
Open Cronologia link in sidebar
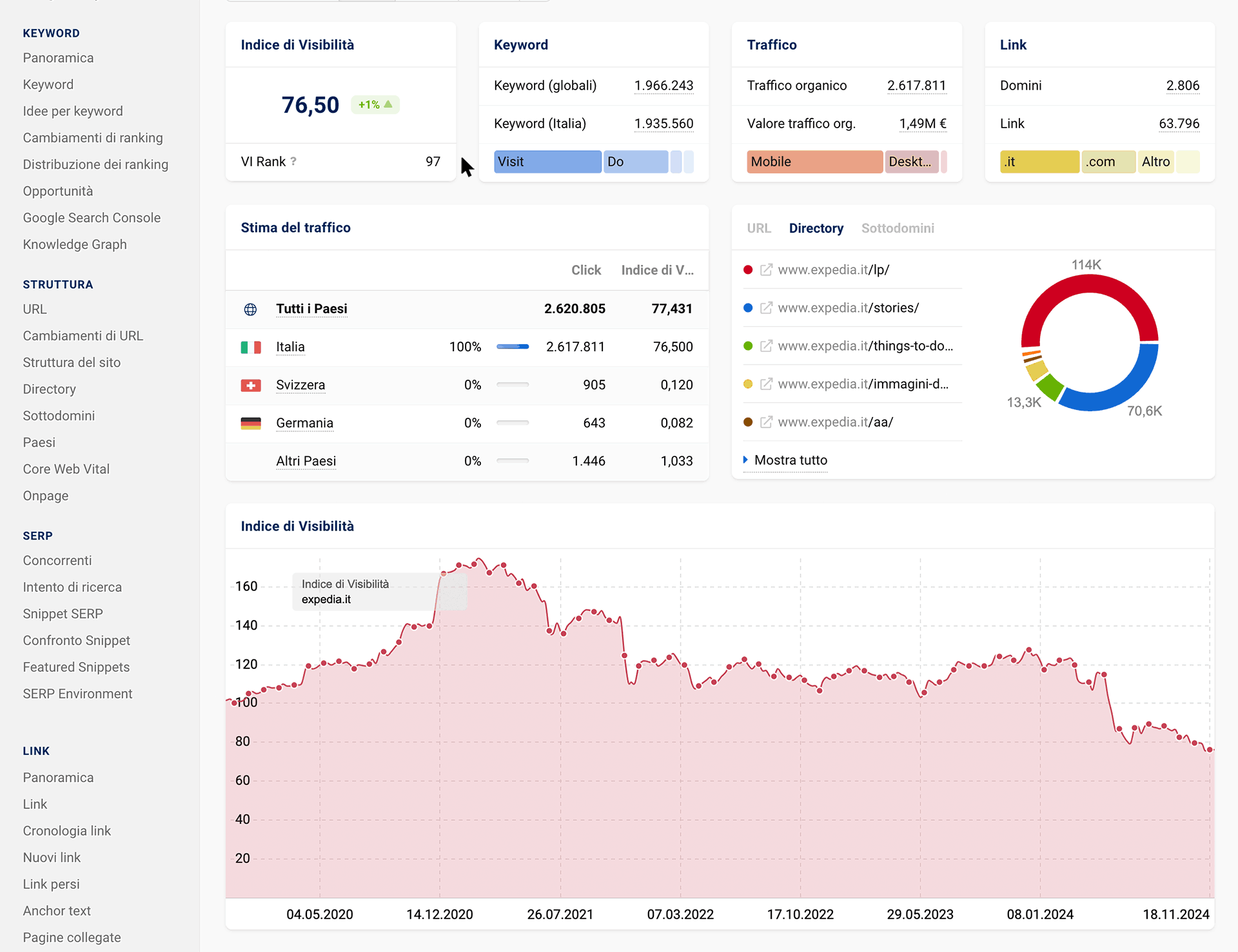[x=67, y=831]
